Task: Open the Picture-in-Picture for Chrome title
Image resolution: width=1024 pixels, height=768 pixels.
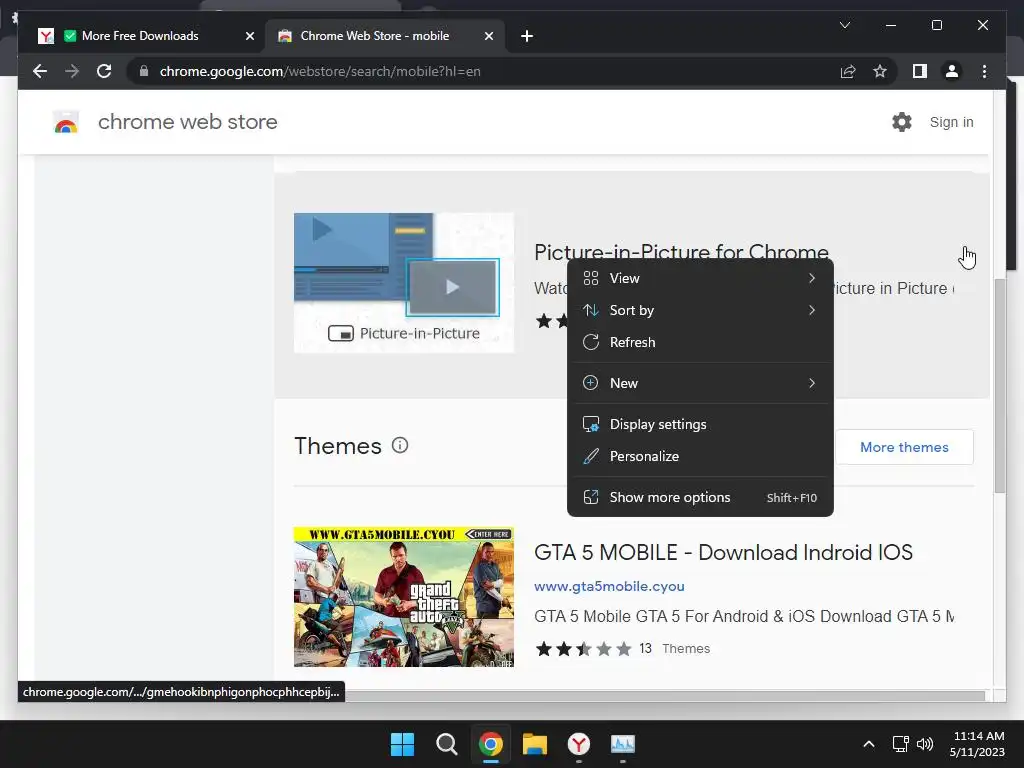Action: [681, 252]
